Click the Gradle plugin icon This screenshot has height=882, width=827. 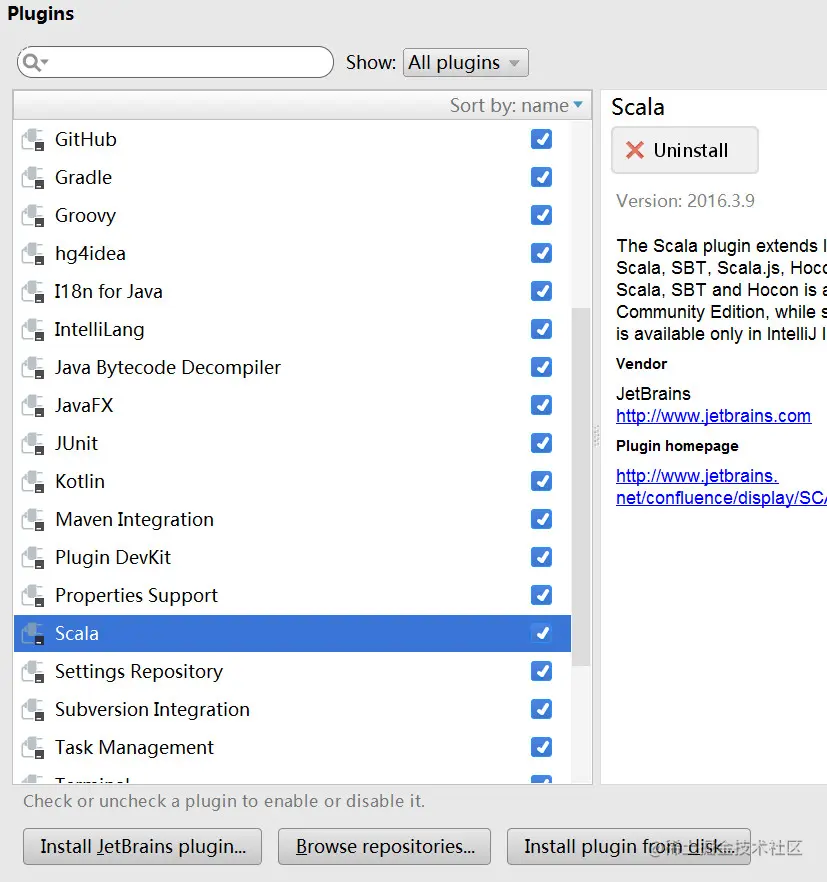pos(33,177)
